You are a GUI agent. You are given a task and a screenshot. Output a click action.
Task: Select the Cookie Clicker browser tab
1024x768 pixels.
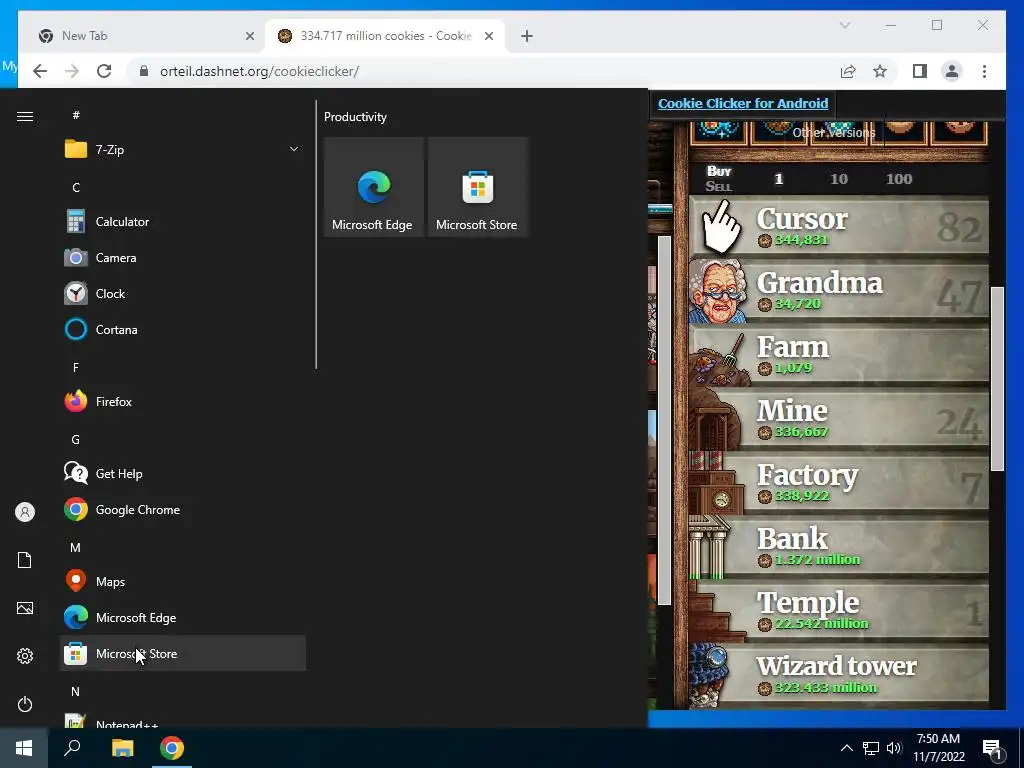385,36
